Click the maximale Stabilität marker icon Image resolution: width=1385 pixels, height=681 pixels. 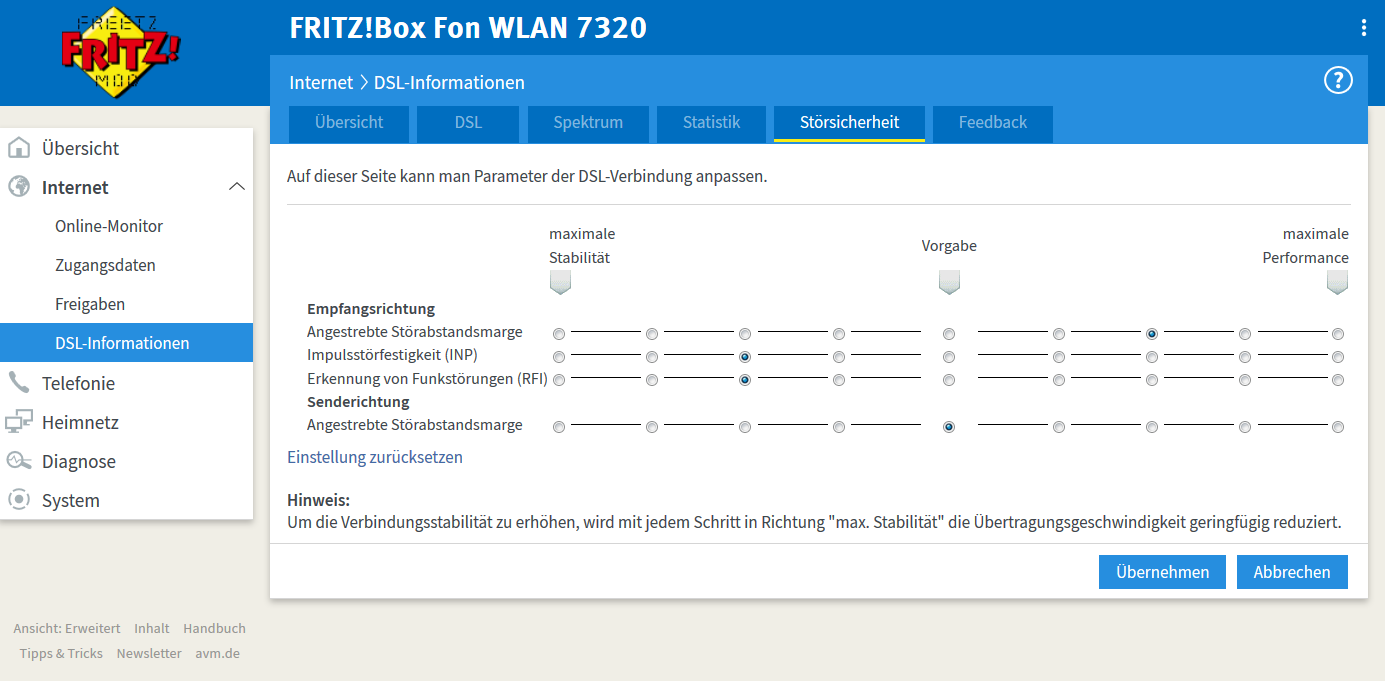point(560,283)
